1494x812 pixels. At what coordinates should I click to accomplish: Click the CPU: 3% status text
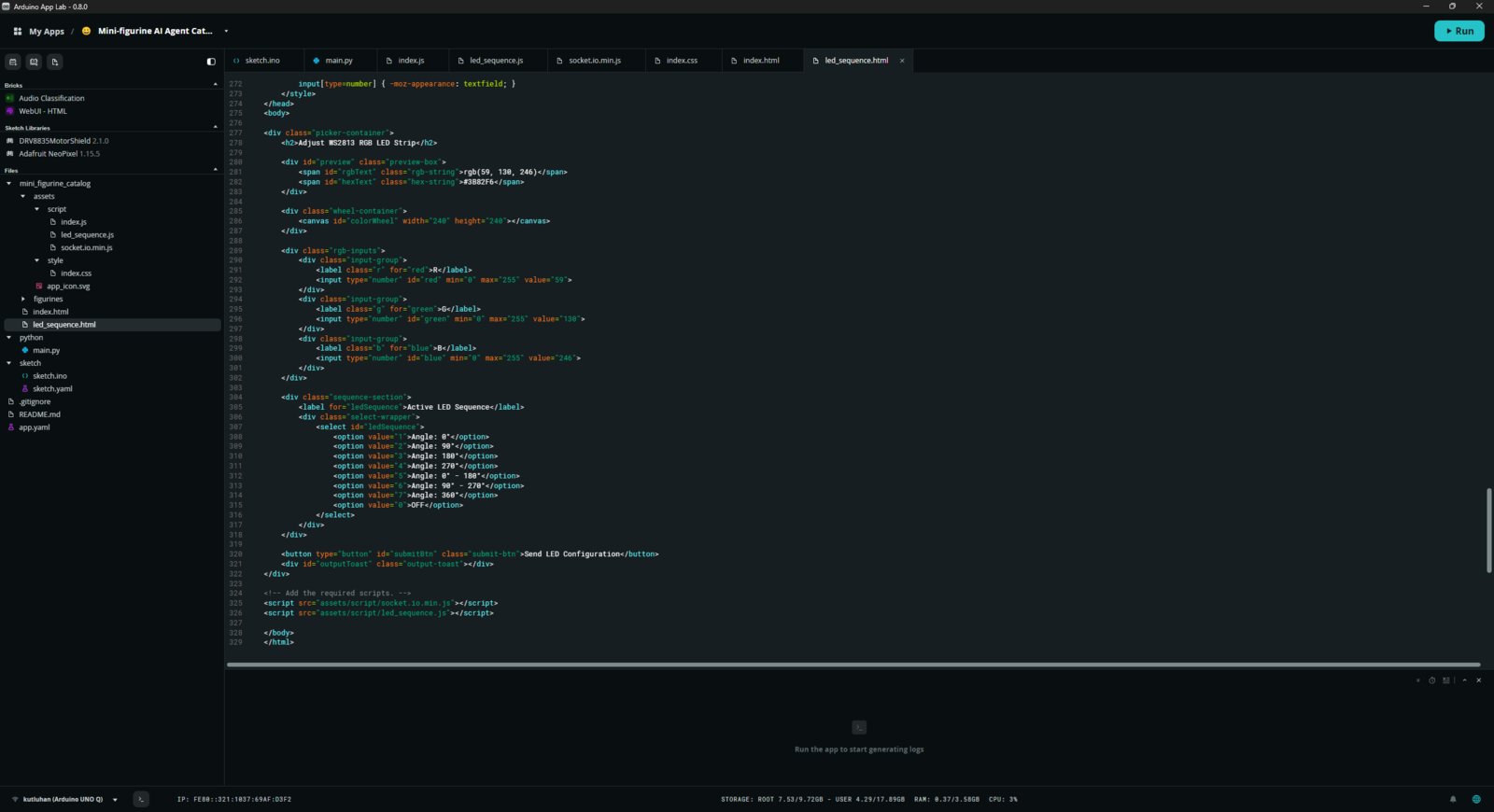point(1003,799)
